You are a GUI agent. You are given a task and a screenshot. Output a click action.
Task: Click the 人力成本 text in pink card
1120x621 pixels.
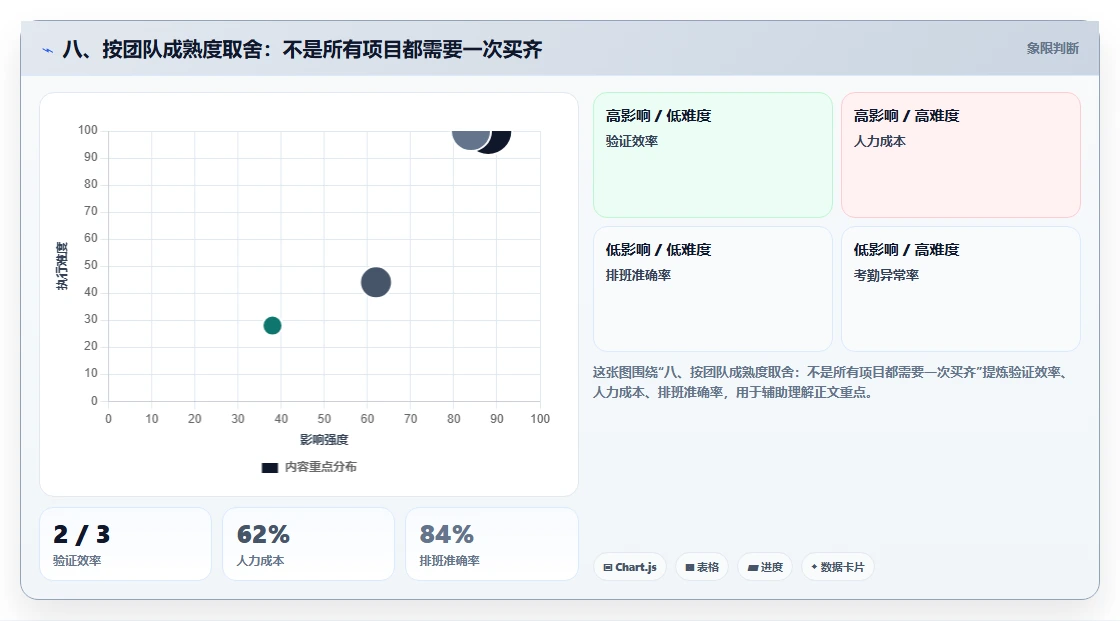tap(879, 141)
